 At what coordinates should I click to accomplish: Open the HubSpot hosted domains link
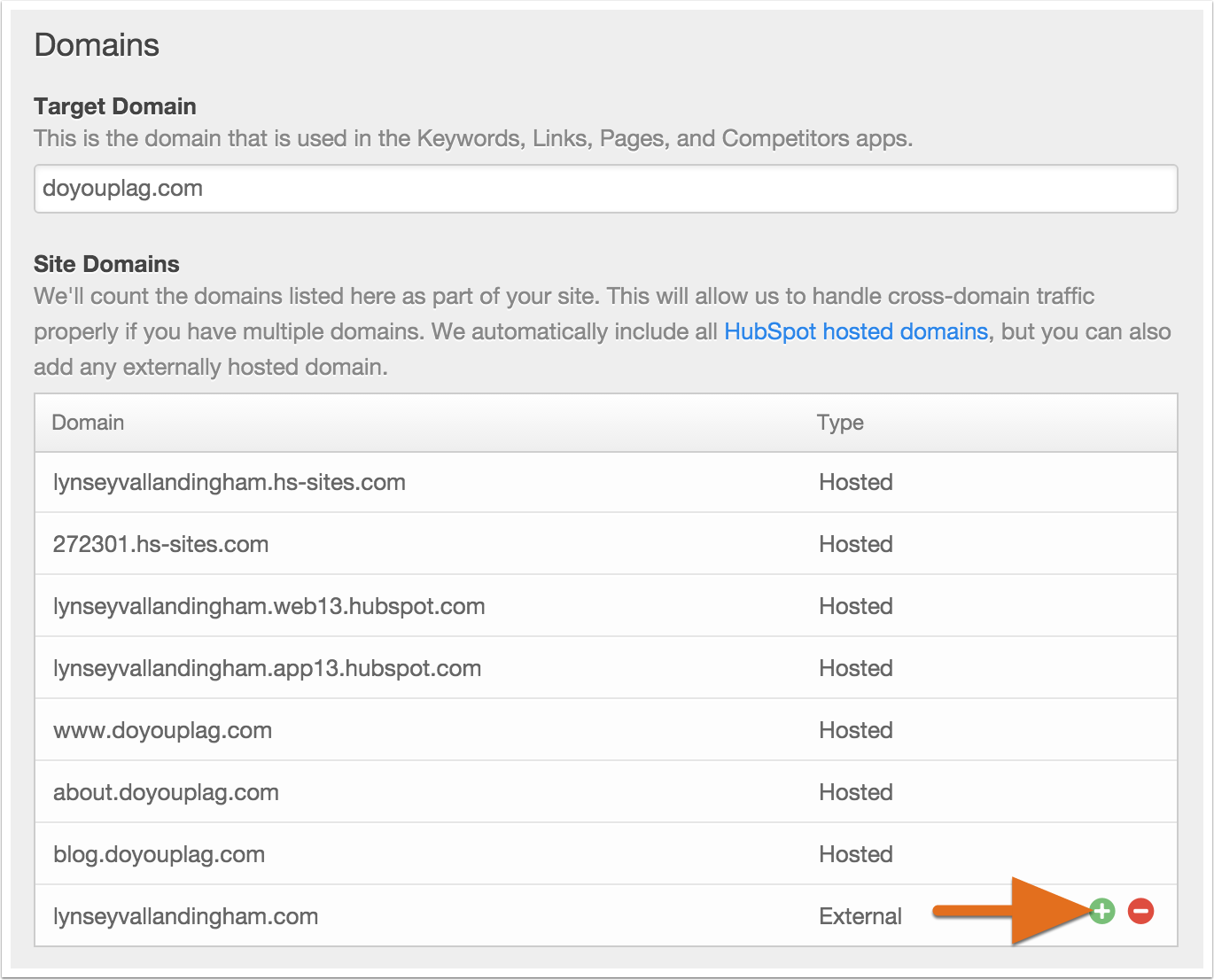pyautogui.click(x=856, y=331)
